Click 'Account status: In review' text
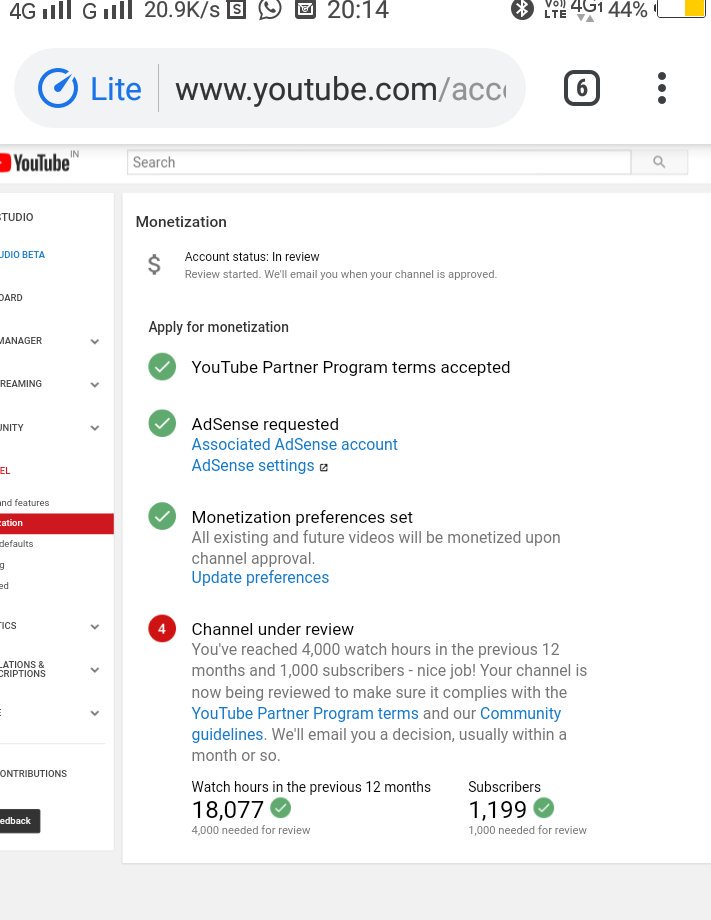 click(252, 256)
